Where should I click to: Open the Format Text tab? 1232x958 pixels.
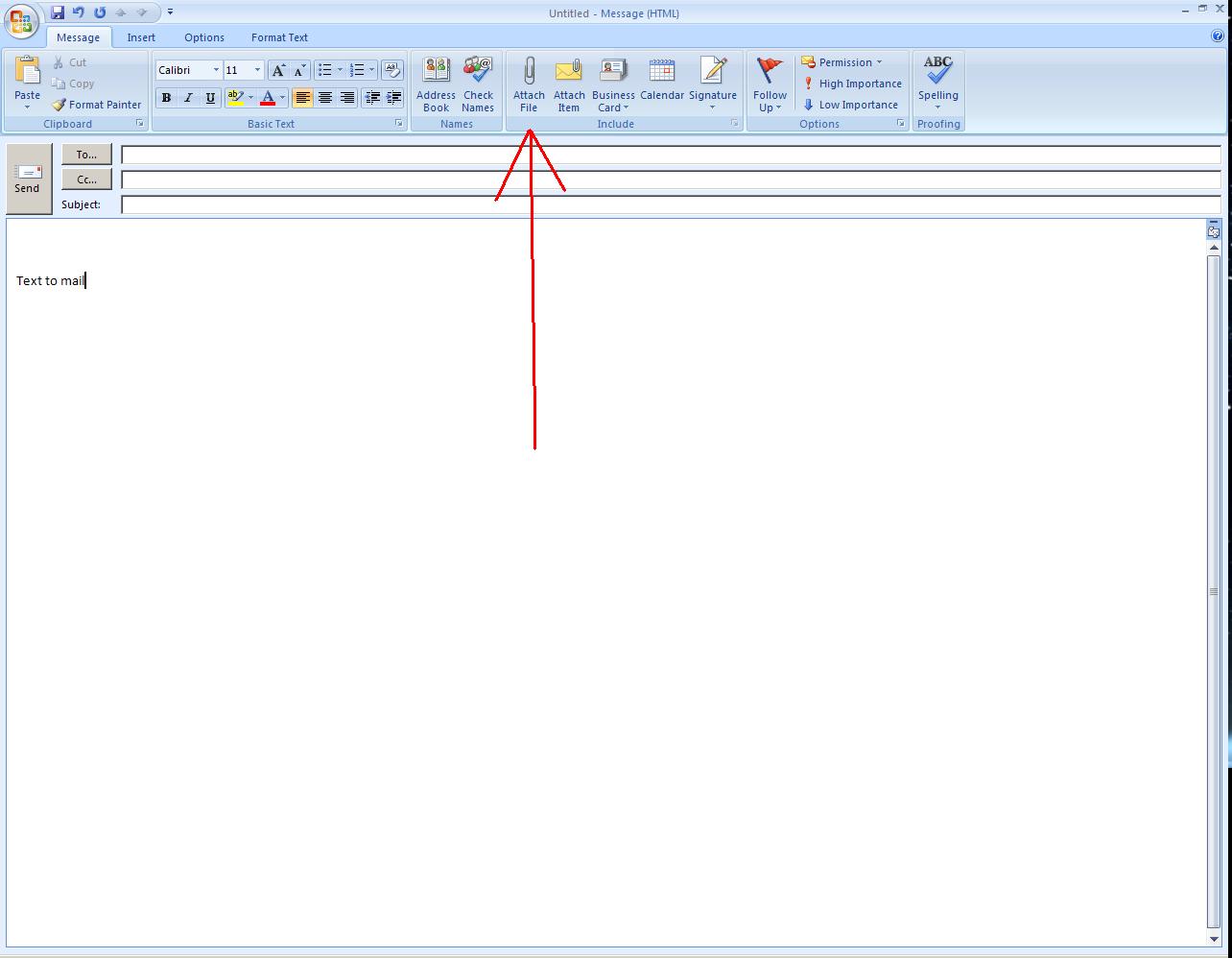tap(279, 37)
